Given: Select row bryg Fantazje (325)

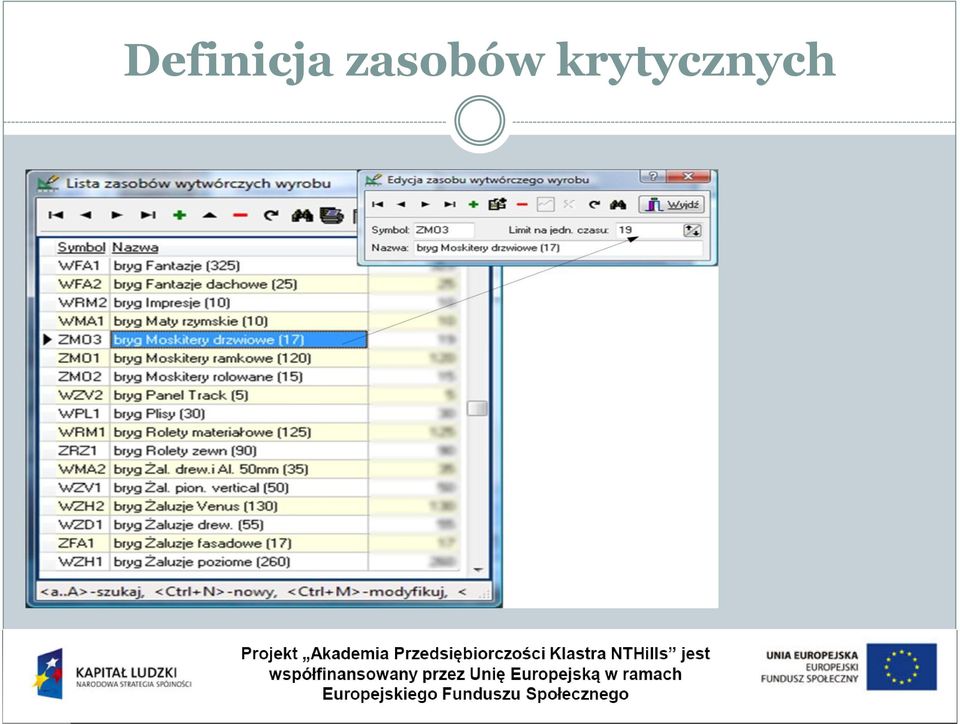Looking at the screenshot, I should pos(249,266).
